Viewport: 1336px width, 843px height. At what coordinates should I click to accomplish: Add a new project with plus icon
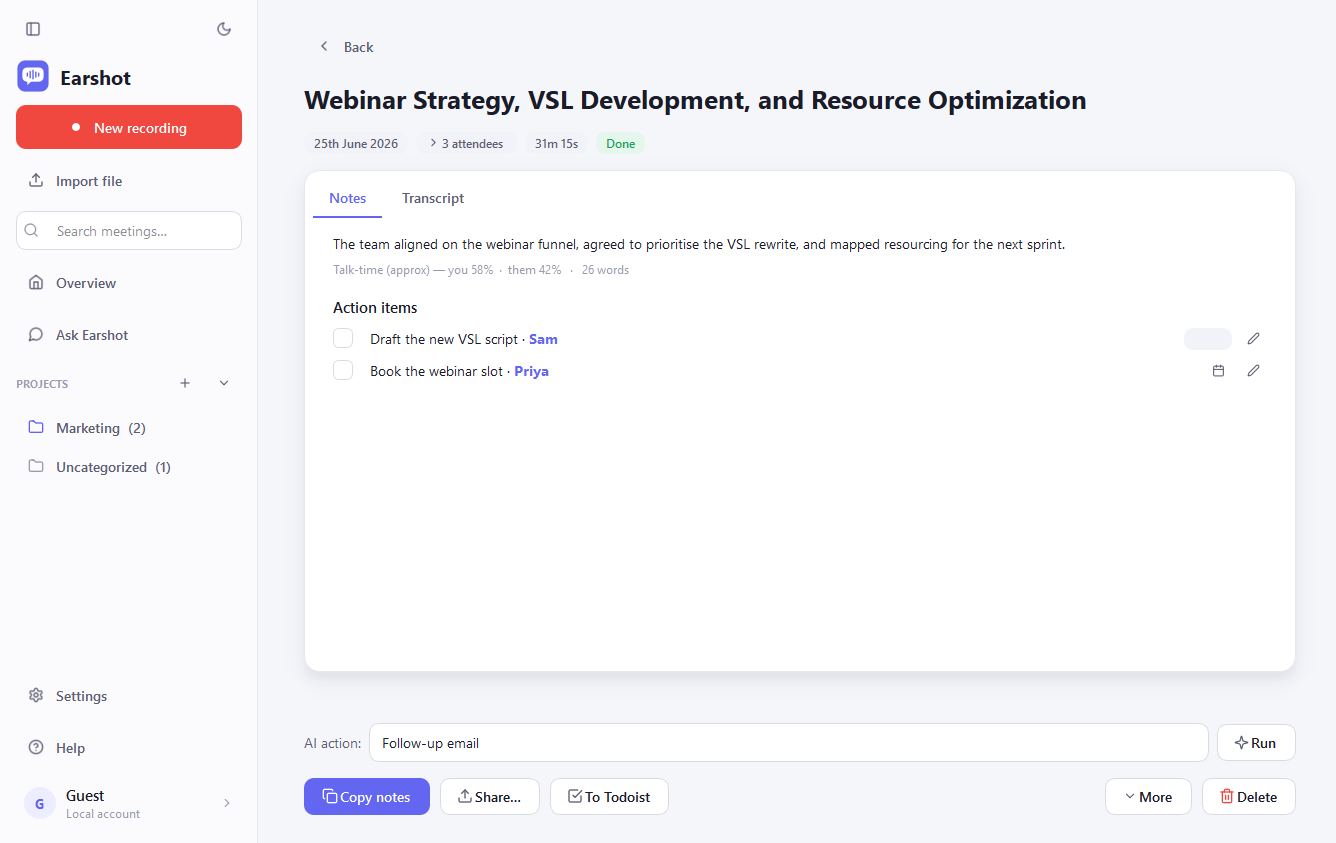pos(185,383)
